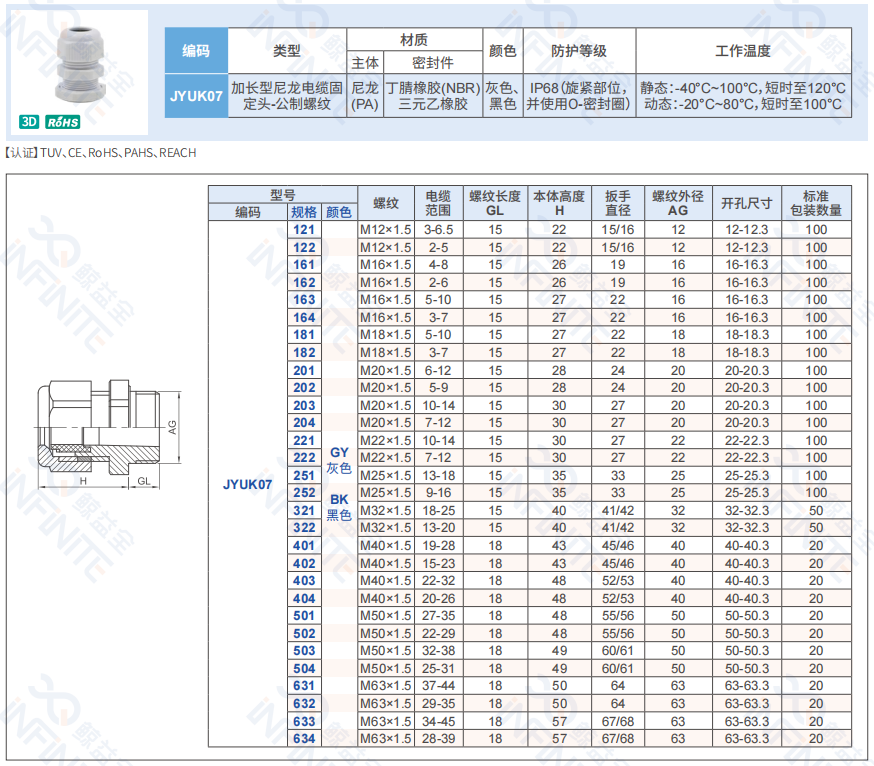This screenshot has height=766, width=874.
Task: Click wrench size 67/68 in row 633
Action: pos(618,721)
